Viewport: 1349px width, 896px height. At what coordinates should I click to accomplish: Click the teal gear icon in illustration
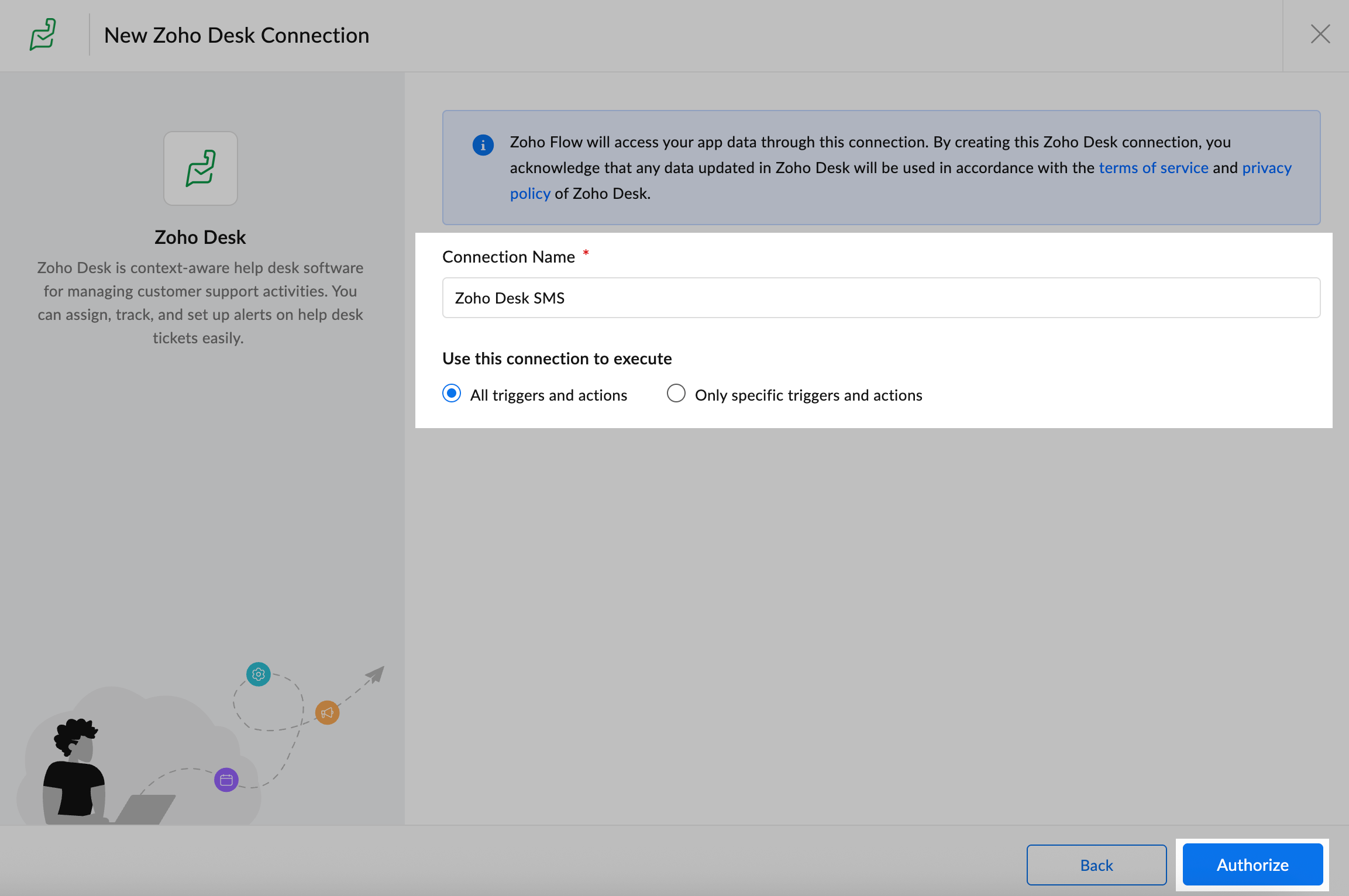click(259, 674)
